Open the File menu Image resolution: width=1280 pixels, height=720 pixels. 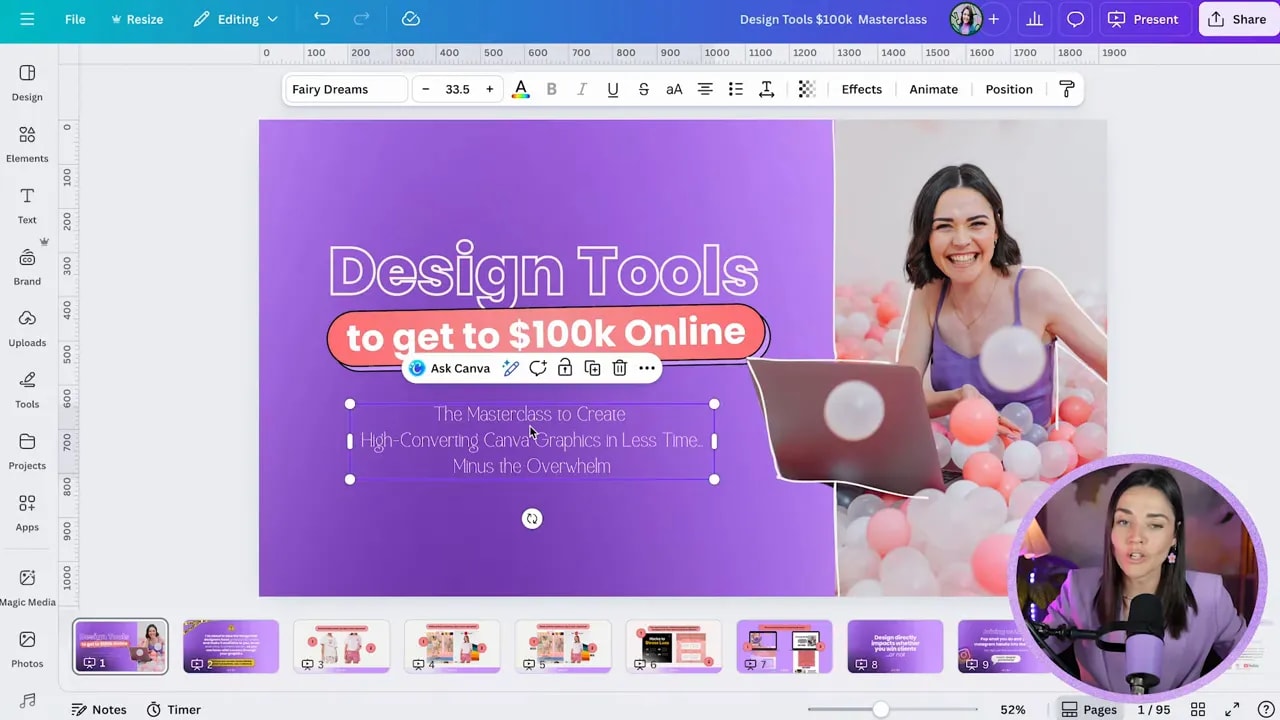75,19
